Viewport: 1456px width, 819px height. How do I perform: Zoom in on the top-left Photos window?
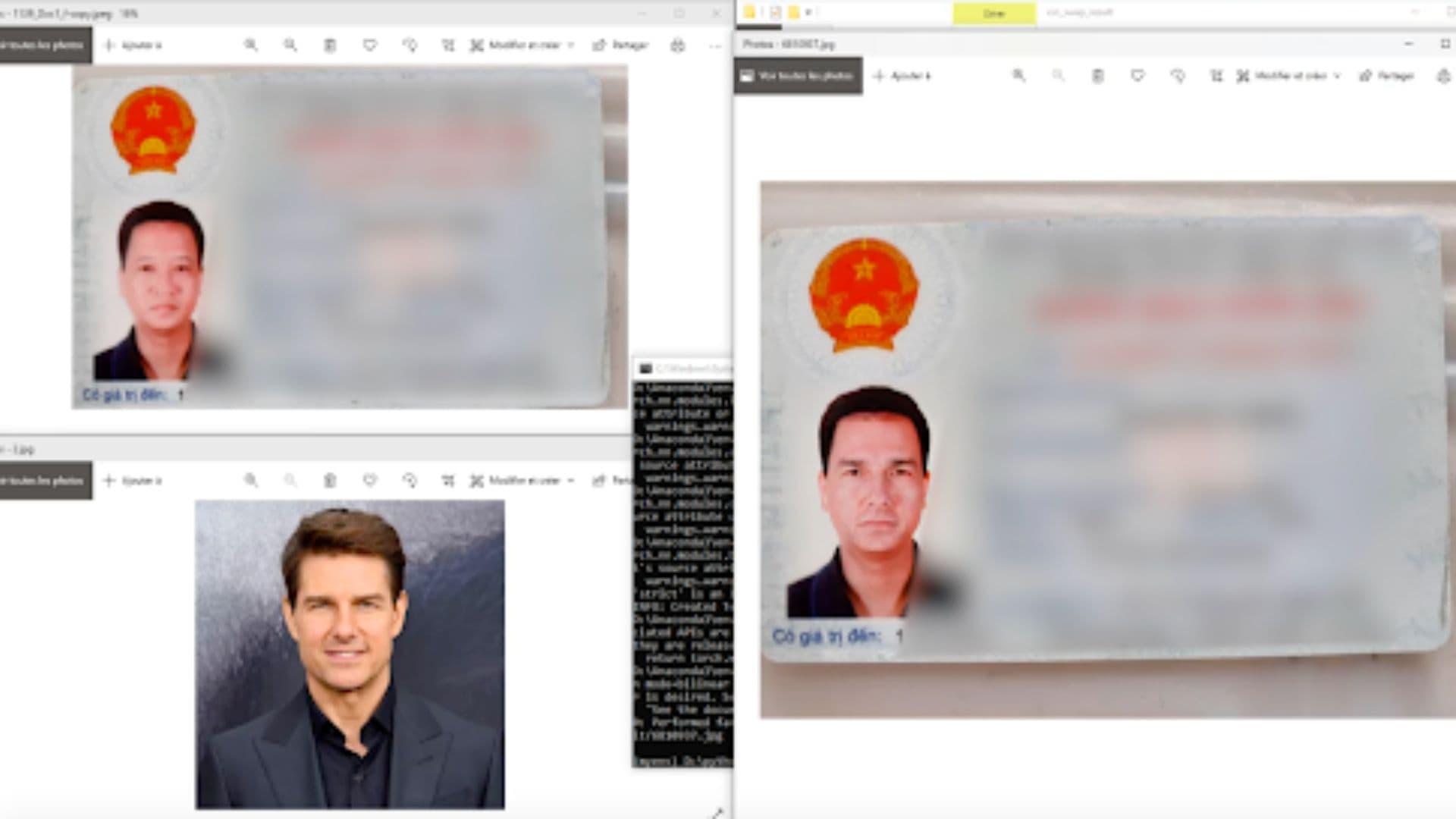coord(251,45)
